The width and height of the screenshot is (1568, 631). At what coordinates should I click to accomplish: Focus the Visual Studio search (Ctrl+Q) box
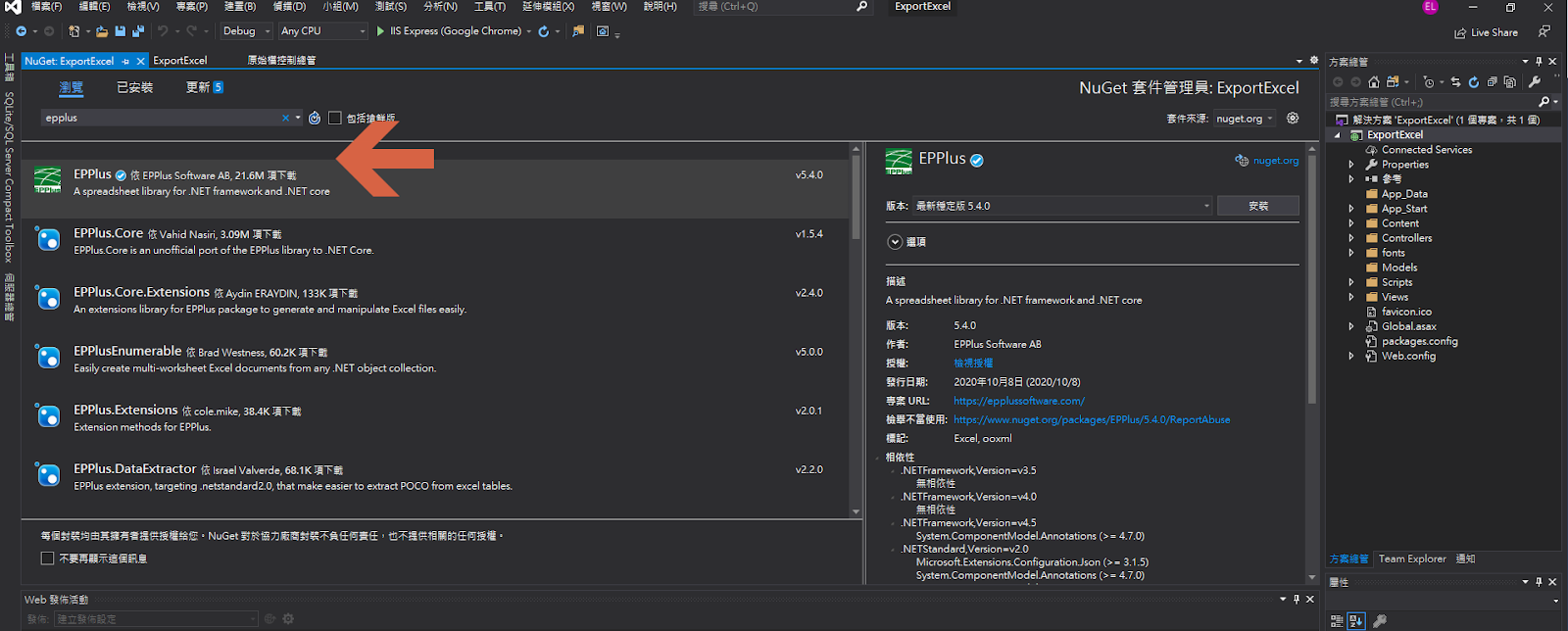(782, 7)
